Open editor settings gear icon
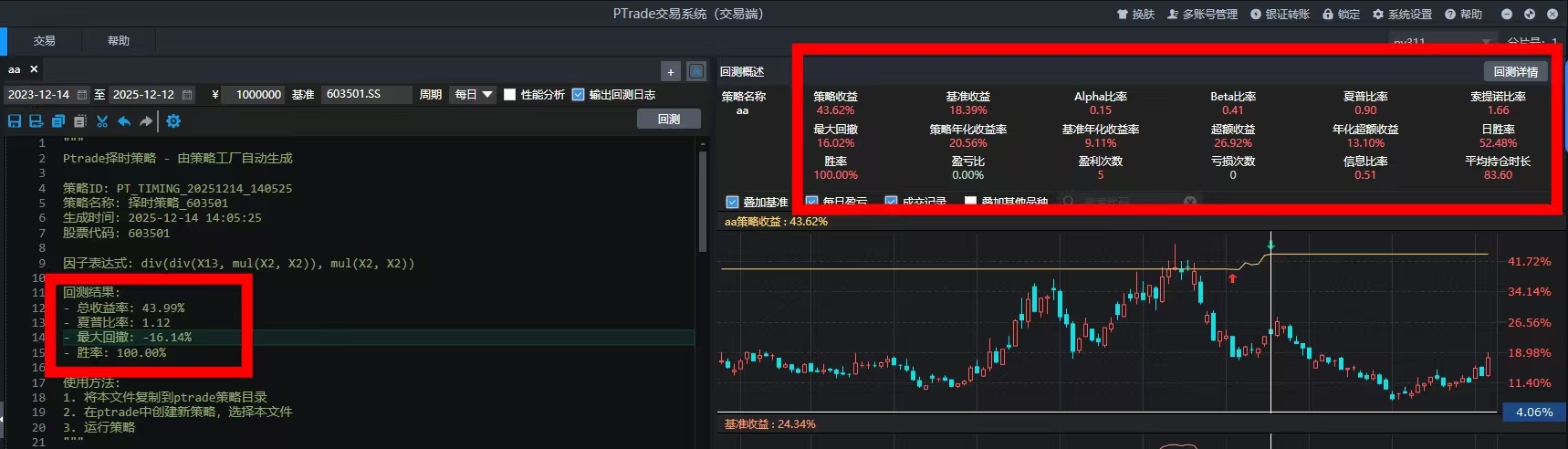The image size is (1568, 449). pyautogui.click(x=173, y=121)
